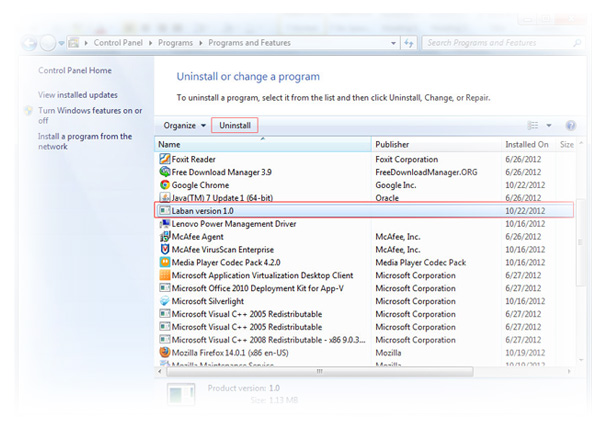Click the McAfee Agent shield icon
This screenshot has width=607, height=444.
[x=164, y=237]
